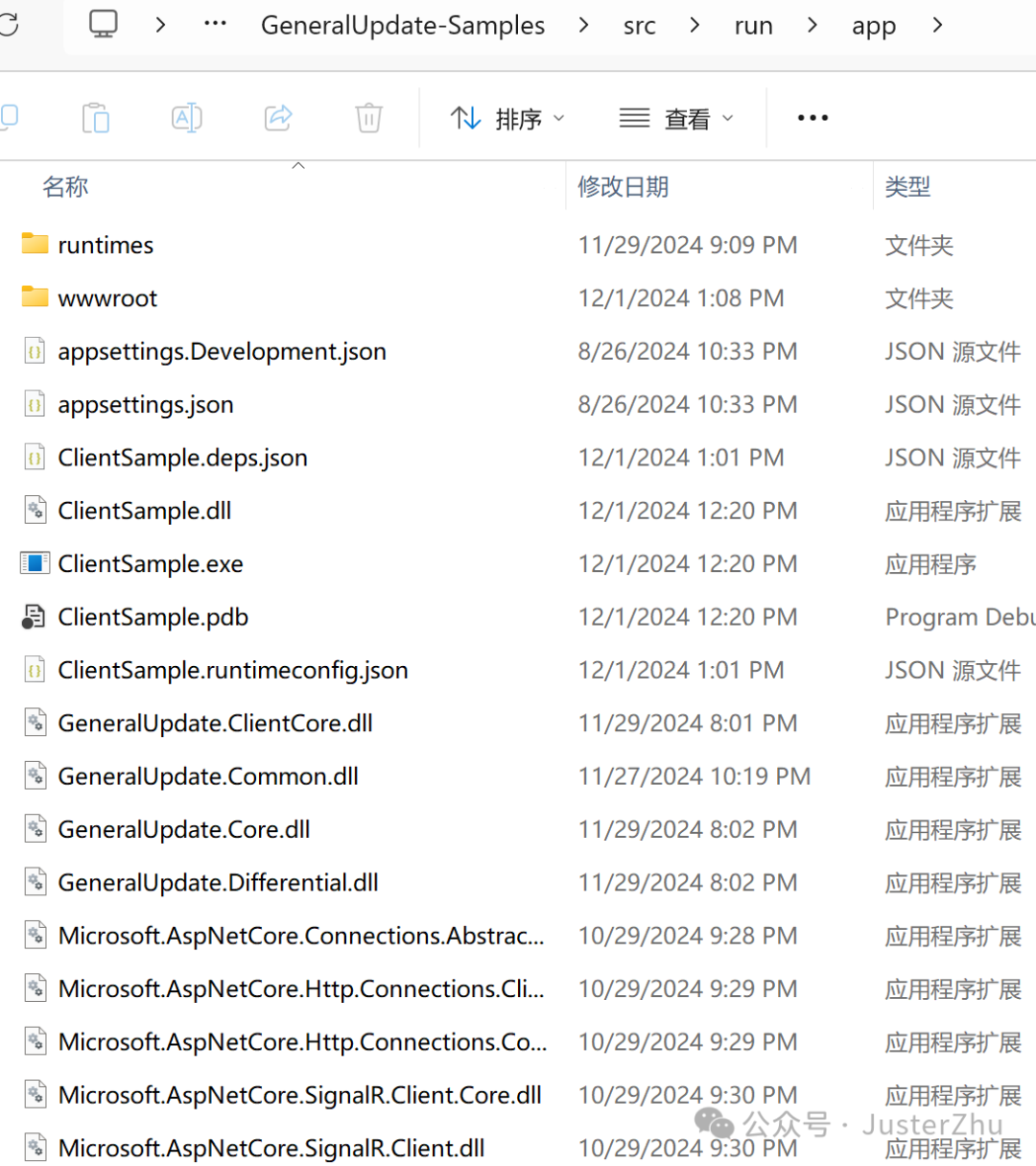This screenshot has height=1166, width=1036.
Task: Sort files by clicking the 修改日期 column header
Action: [624, 186]
